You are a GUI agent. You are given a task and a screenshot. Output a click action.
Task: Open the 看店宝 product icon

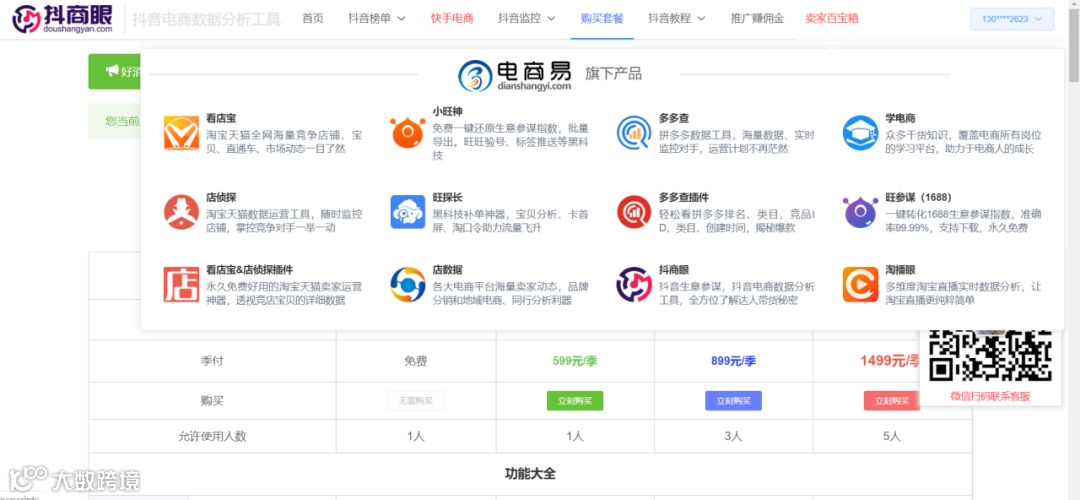[x=181, y=133]
